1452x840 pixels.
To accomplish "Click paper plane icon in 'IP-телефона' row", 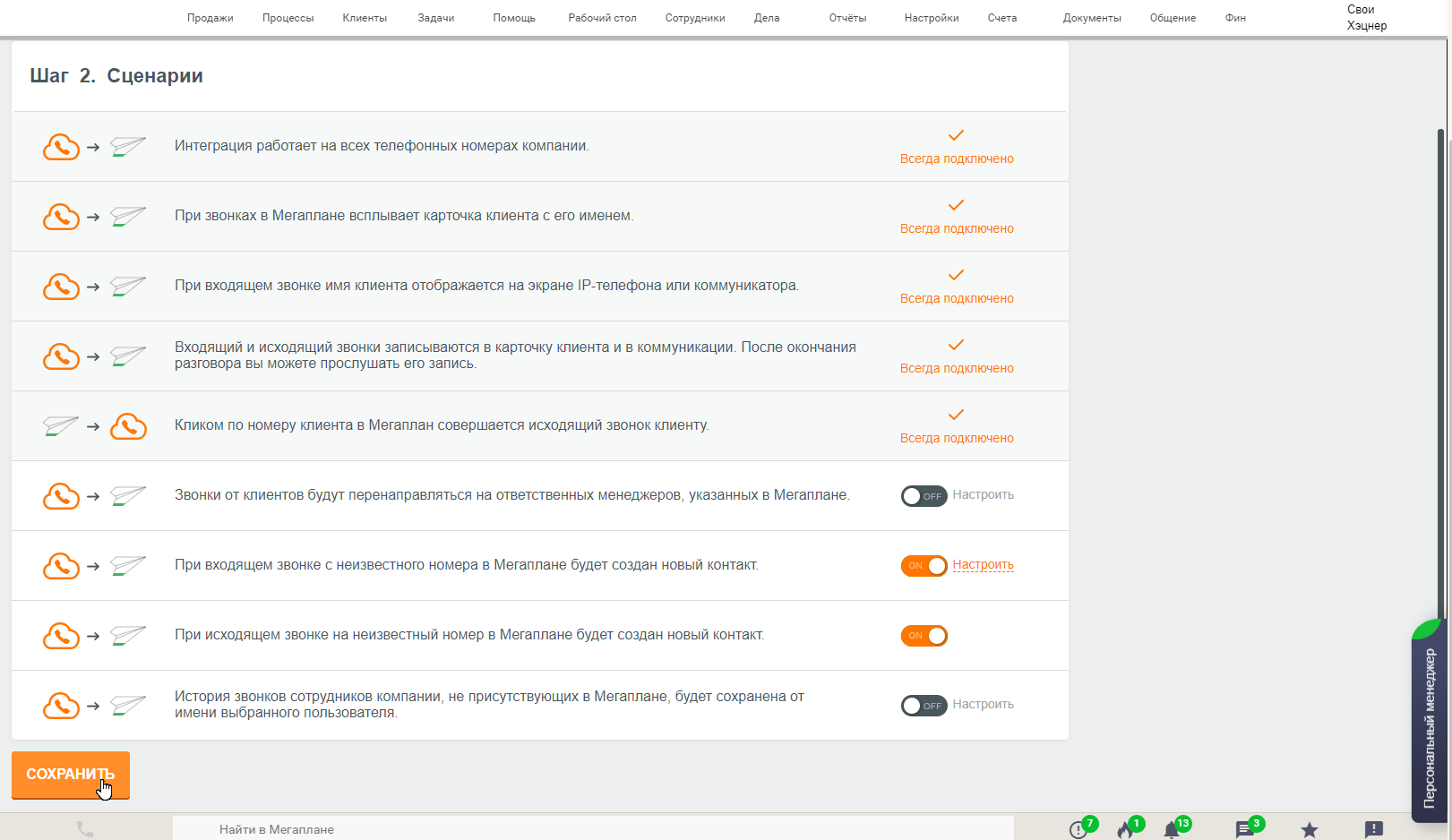I will pyautogui.click(x=128, y=286).
